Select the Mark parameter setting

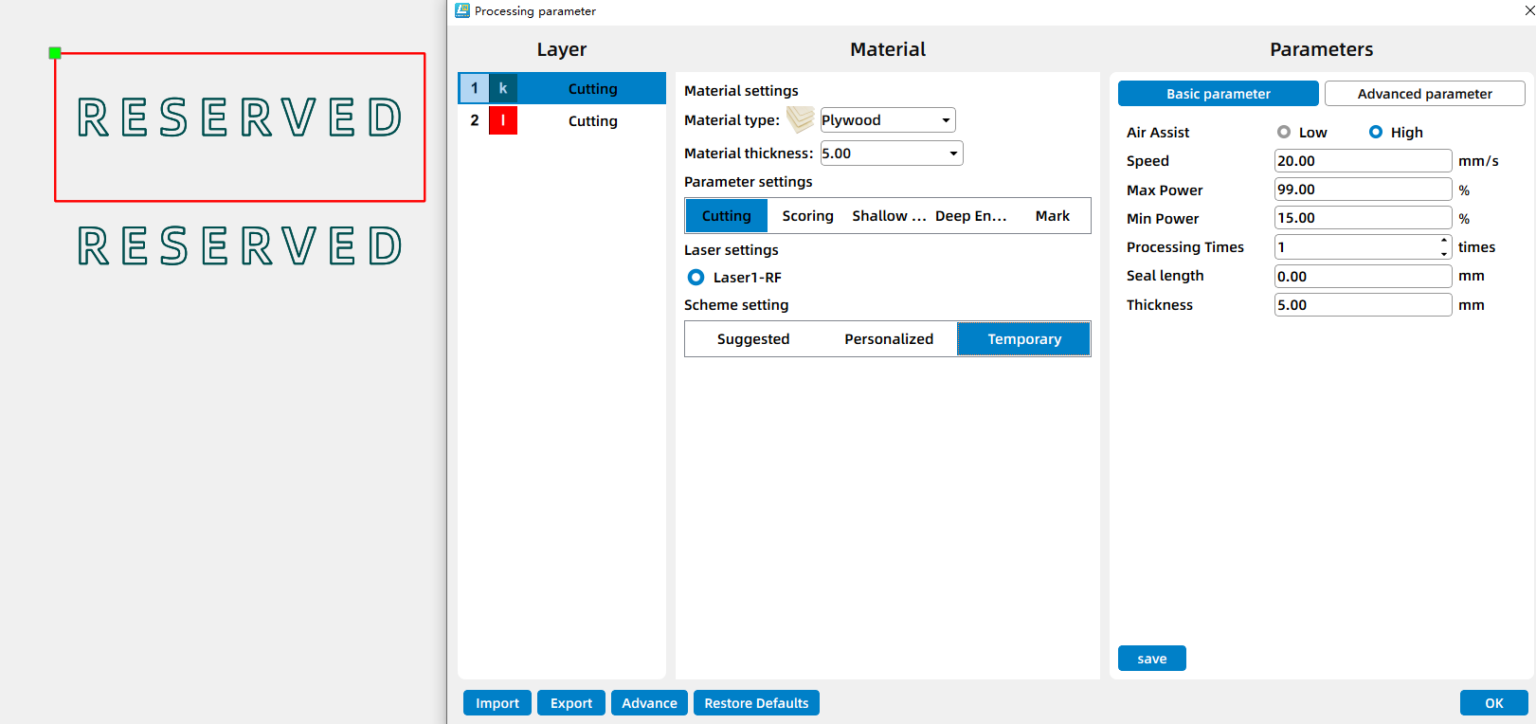1052,216
